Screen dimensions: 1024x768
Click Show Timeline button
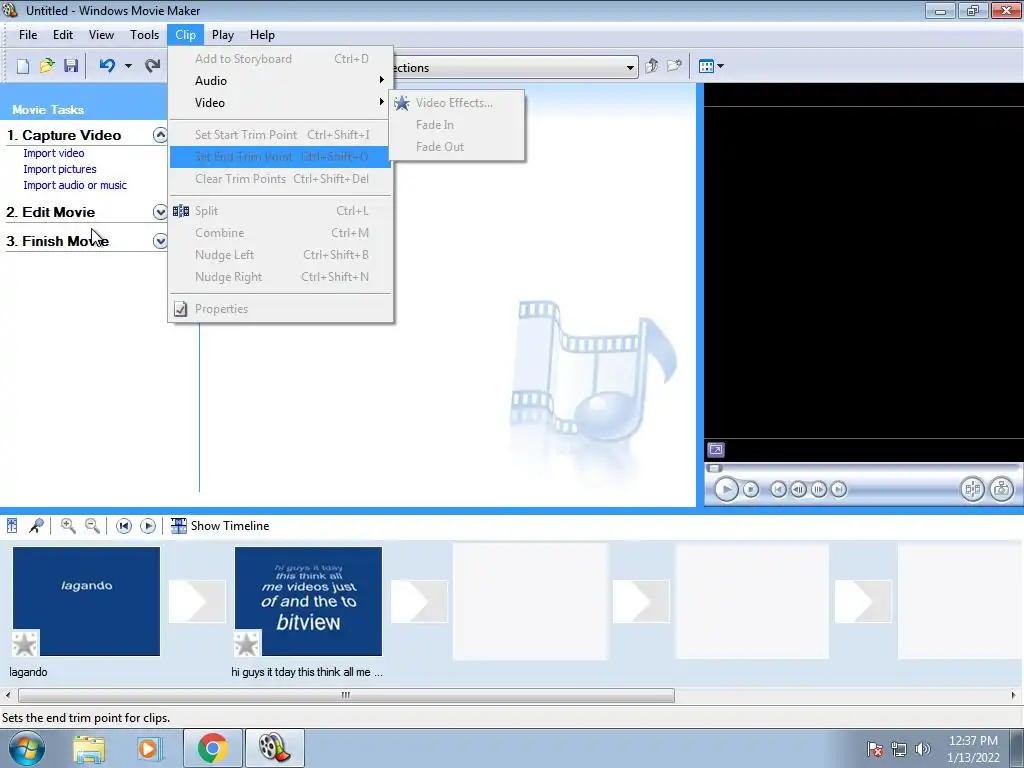(x=220, y=526)
